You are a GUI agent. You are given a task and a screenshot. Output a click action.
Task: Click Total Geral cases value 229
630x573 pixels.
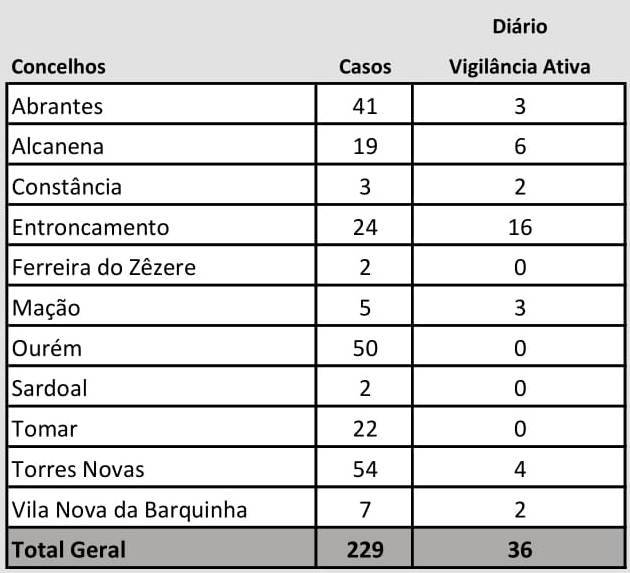click(x=365, y=550)
